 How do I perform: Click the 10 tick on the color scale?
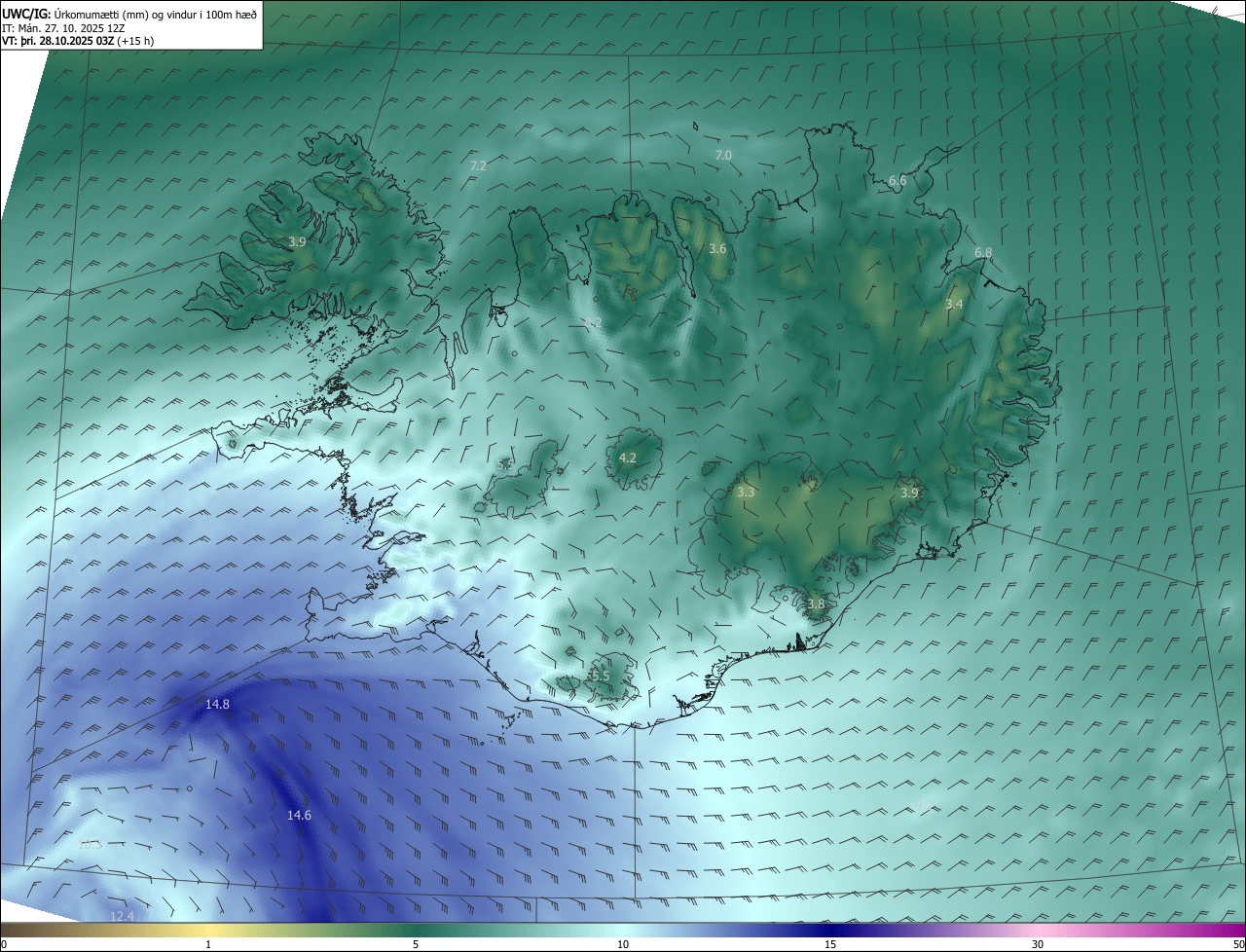tap(623, 943)
